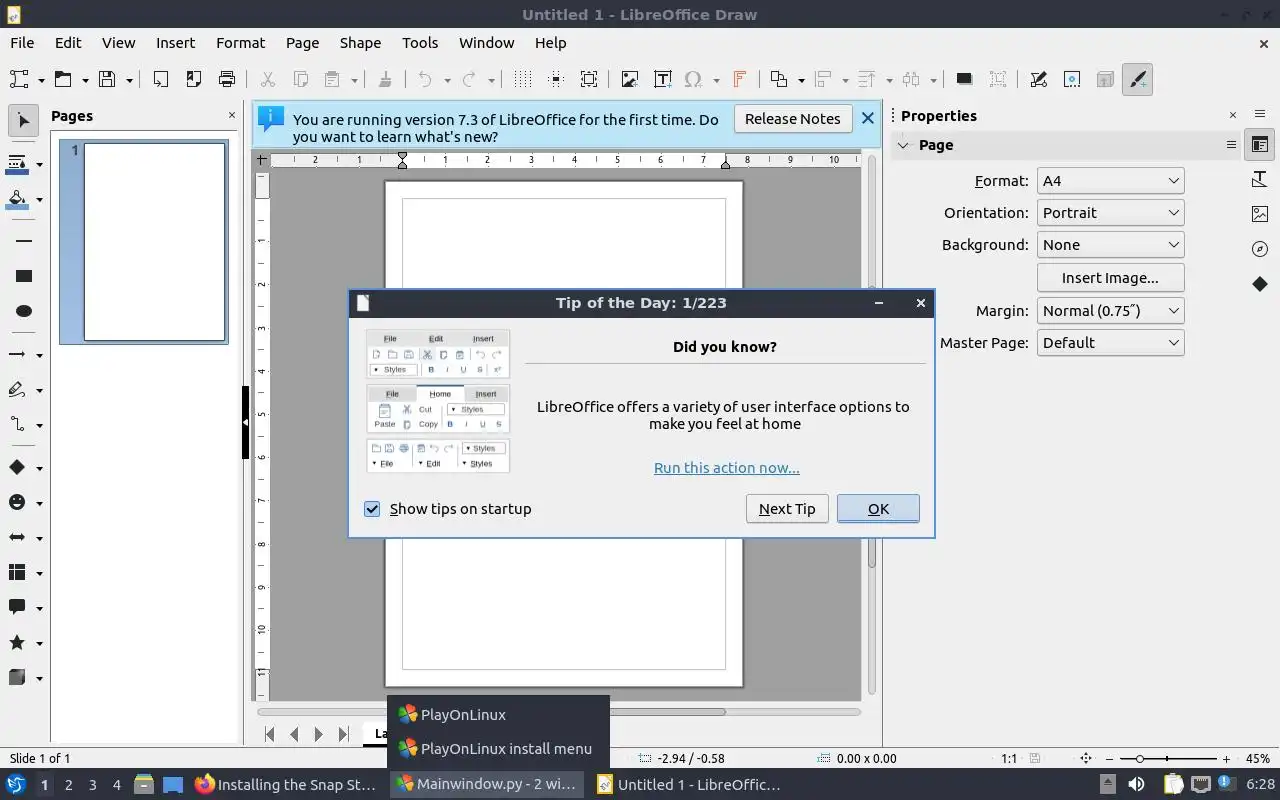
Task: Open the Gallery deck in sidebar
Action: 1260,214
